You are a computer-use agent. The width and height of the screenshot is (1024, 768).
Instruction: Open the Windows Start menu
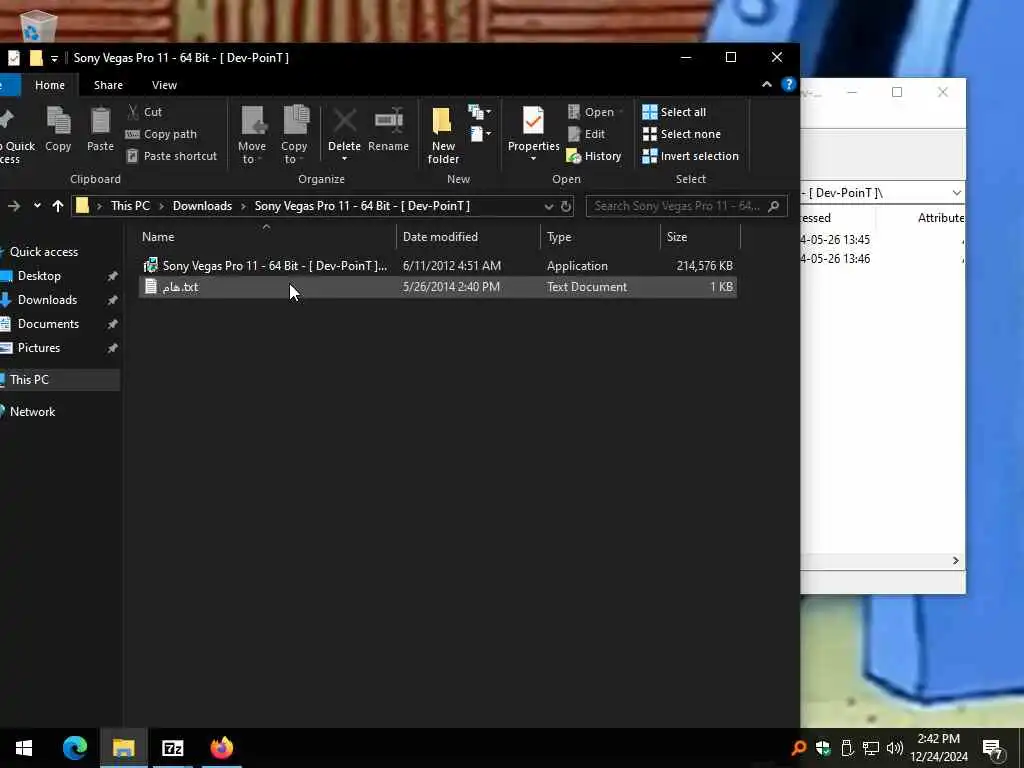pos(24,748)
